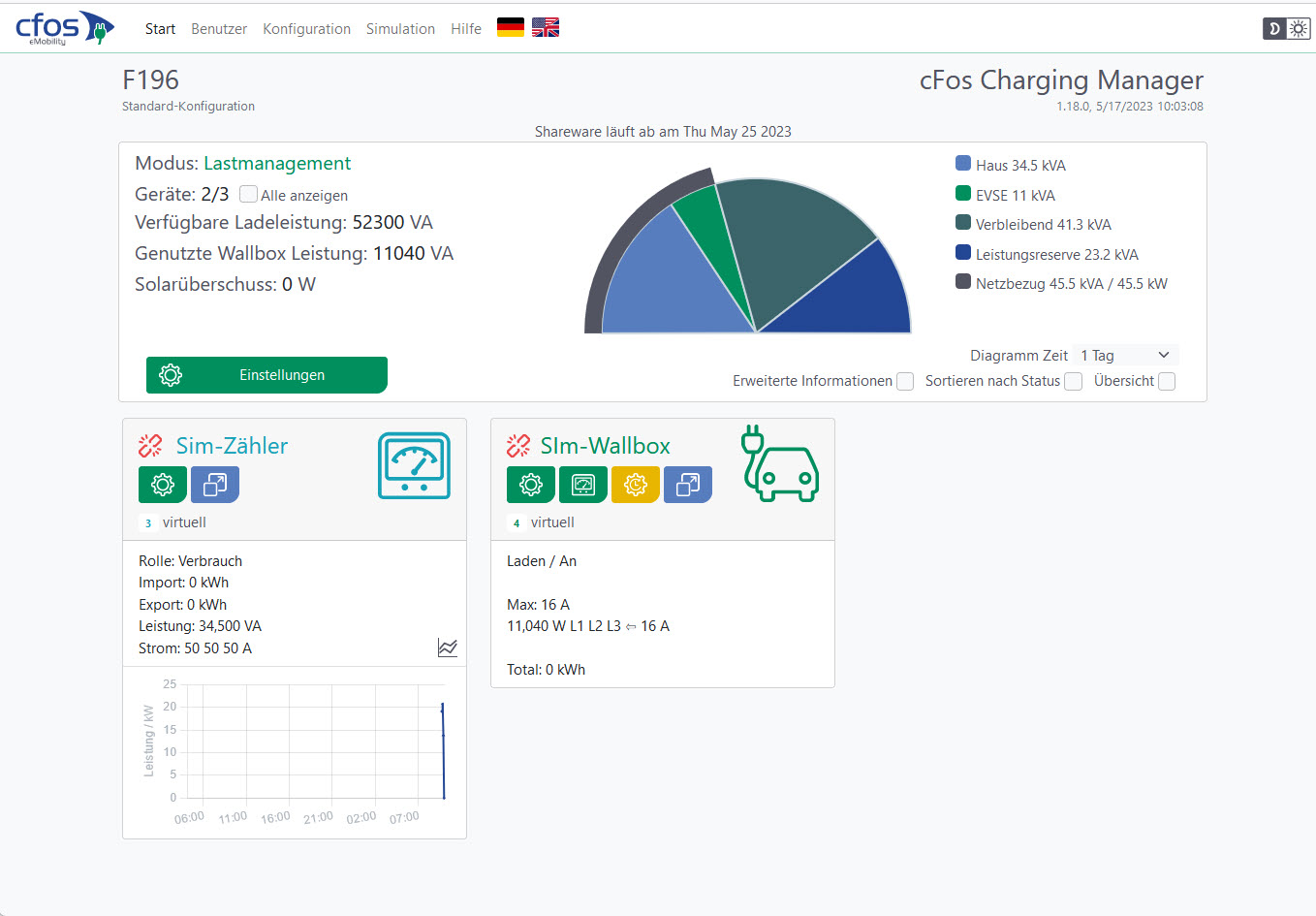Click the 'Shareware läuft ab' notice text
The height and width of the screenshot is (916, 1316).
coord(663,132)
